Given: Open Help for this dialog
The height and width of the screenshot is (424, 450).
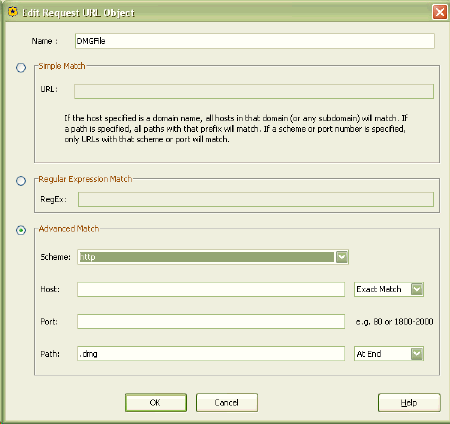Looking at the screenshot, I should tap(409, 403).
